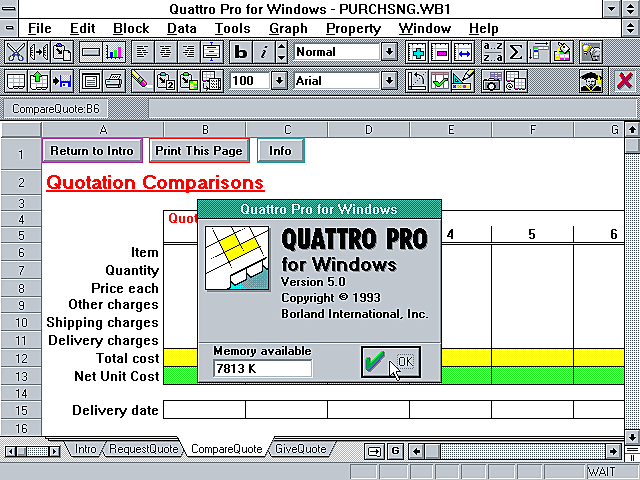640x480 pixels.
Task: Toggle bold with the 'b' button
Action: (x=241, y=52)
